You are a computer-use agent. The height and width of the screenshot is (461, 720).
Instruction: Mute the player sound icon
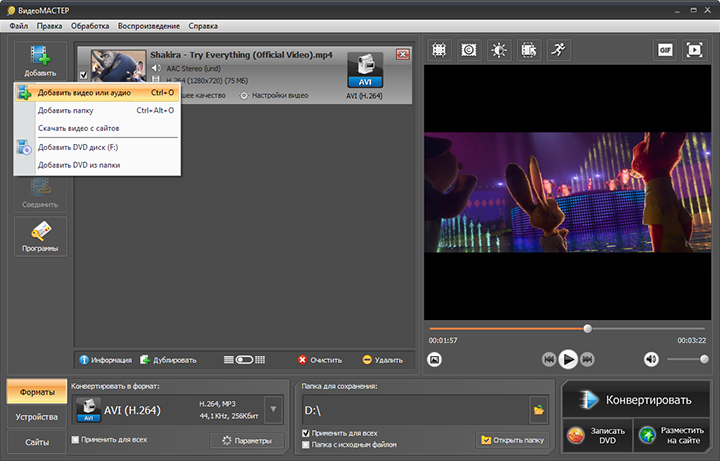651,359
